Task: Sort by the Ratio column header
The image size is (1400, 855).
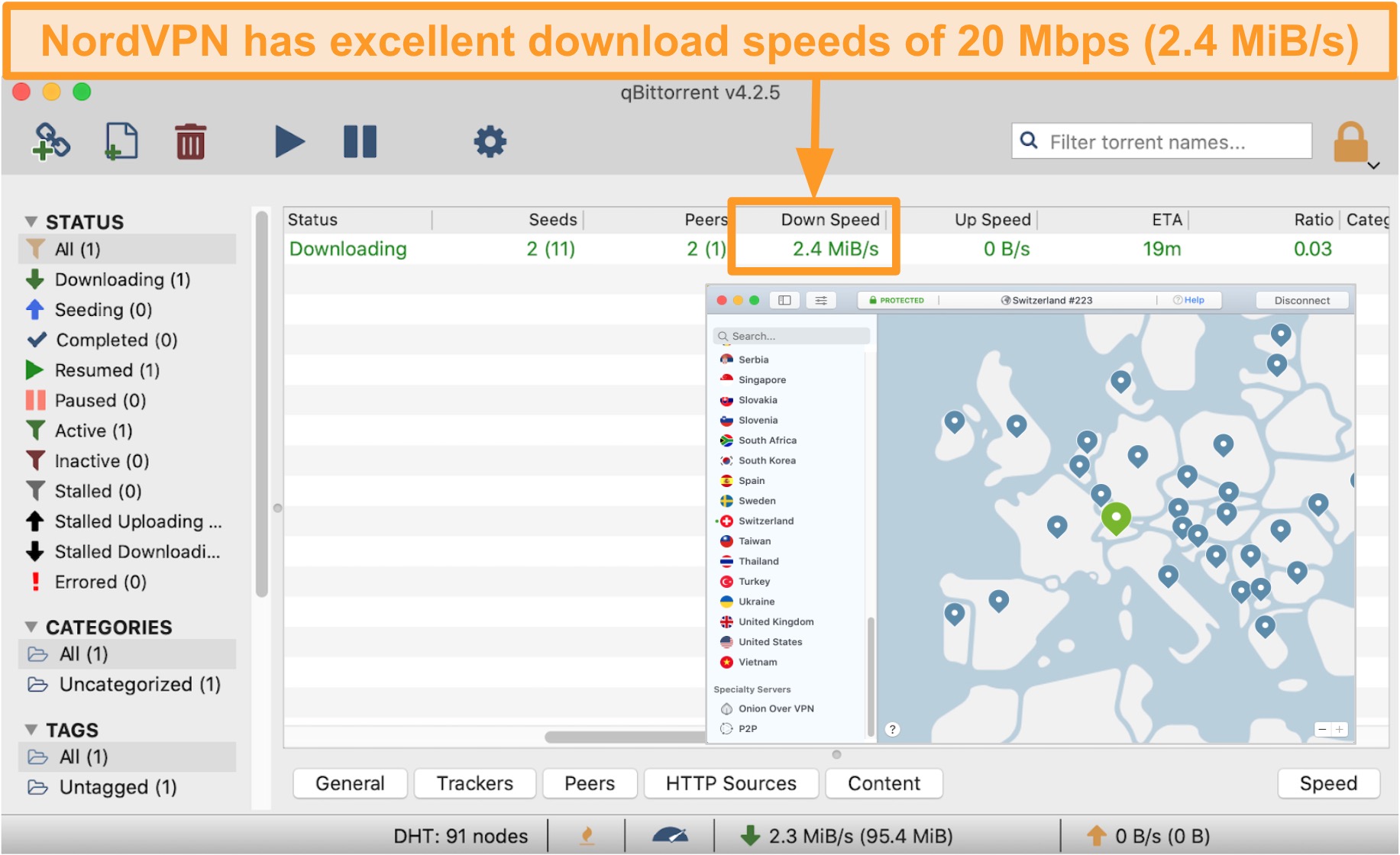Action: coord(1265,220)
